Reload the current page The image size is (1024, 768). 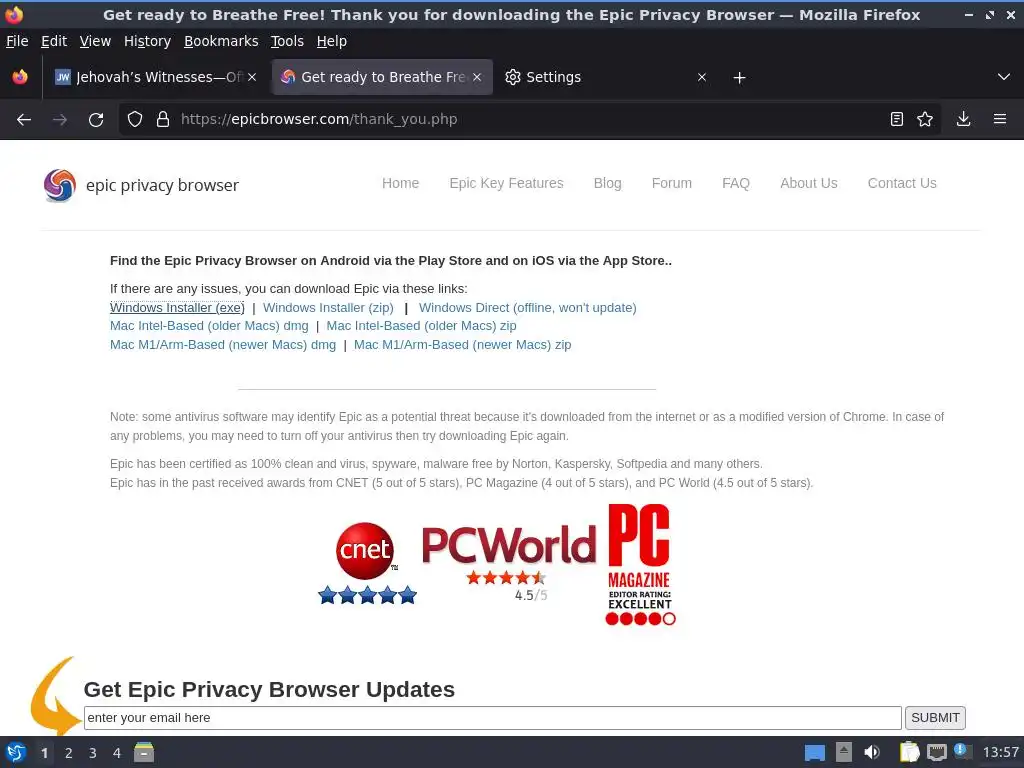coord(96,120)
